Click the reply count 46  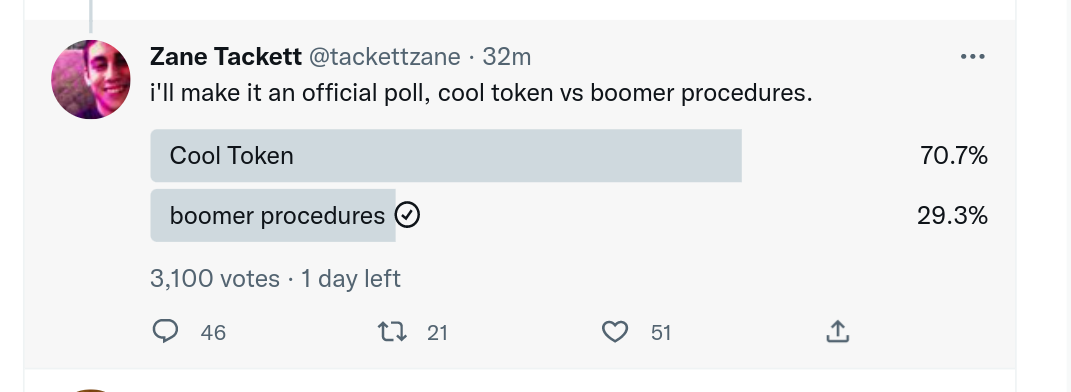coord(213,333)
